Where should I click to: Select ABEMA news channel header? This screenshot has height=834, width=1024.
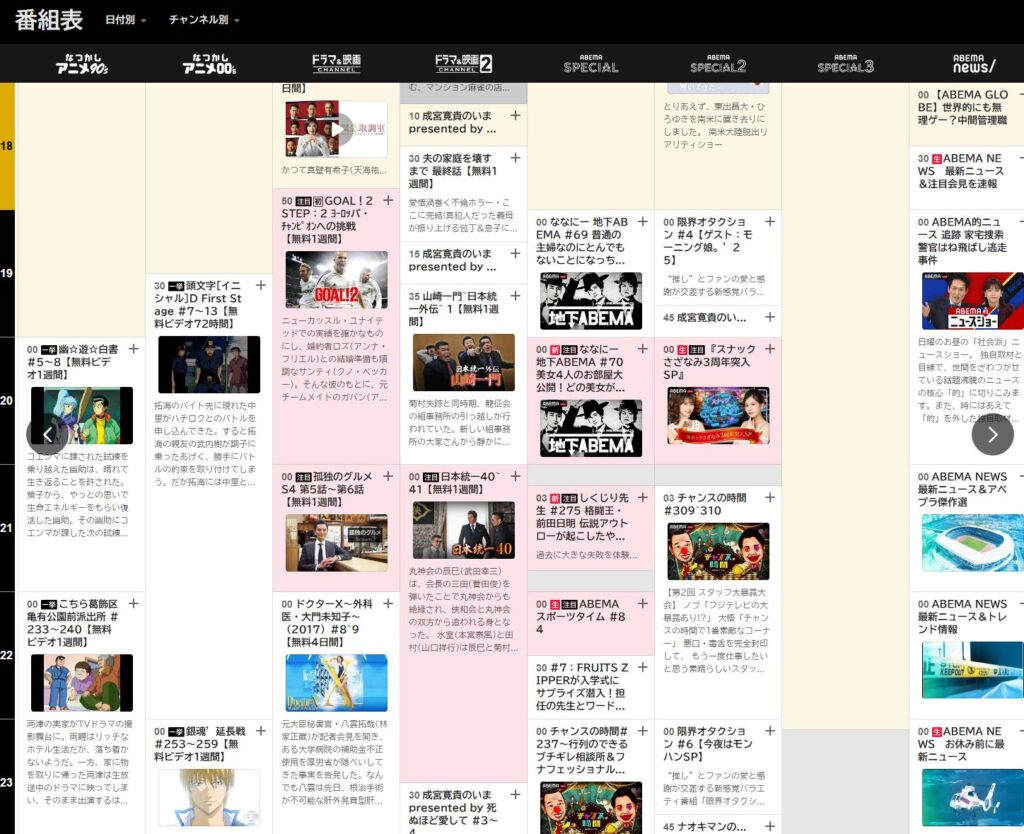click(973, 63)
